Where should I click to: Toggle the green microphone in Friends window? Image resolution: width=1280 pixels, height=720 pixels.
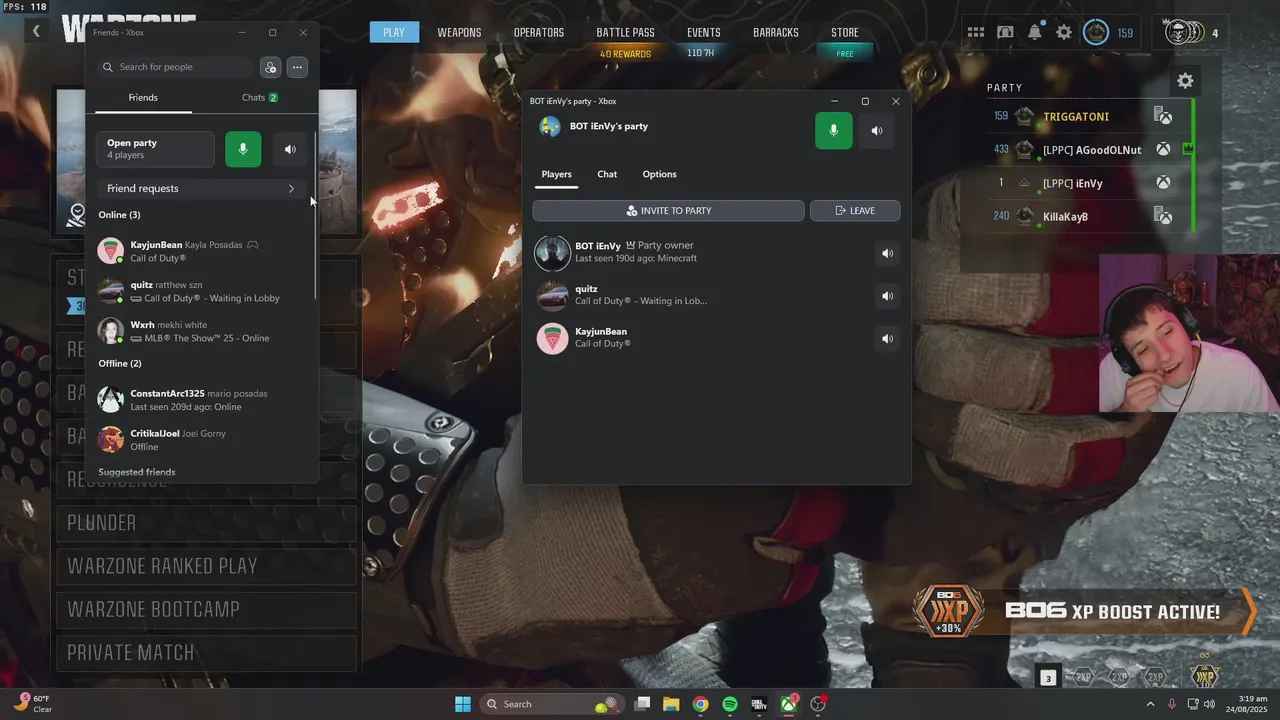(x=243, y=149)
